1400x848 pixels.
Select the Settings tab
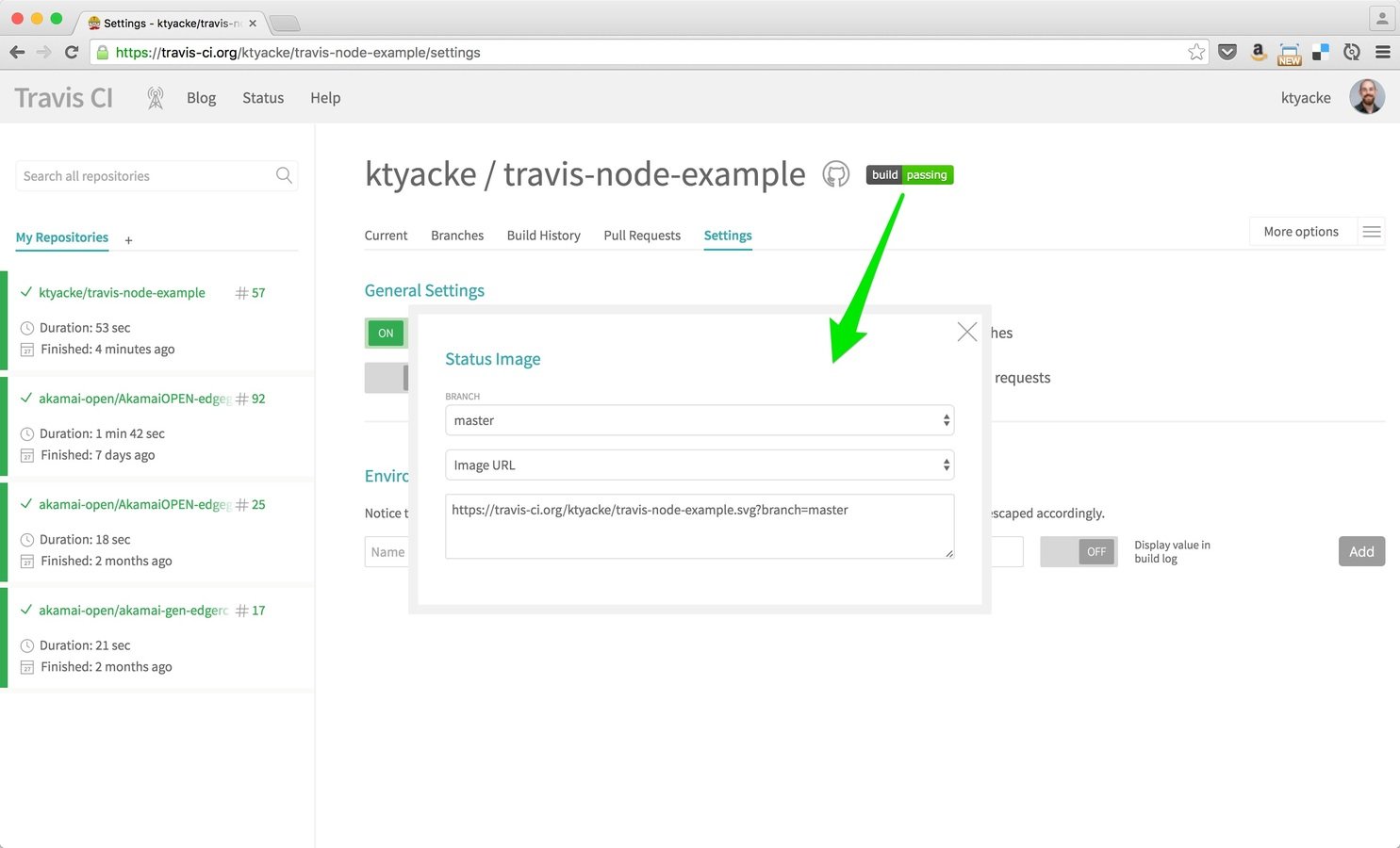pyautogui.click(x=728, y=236)
